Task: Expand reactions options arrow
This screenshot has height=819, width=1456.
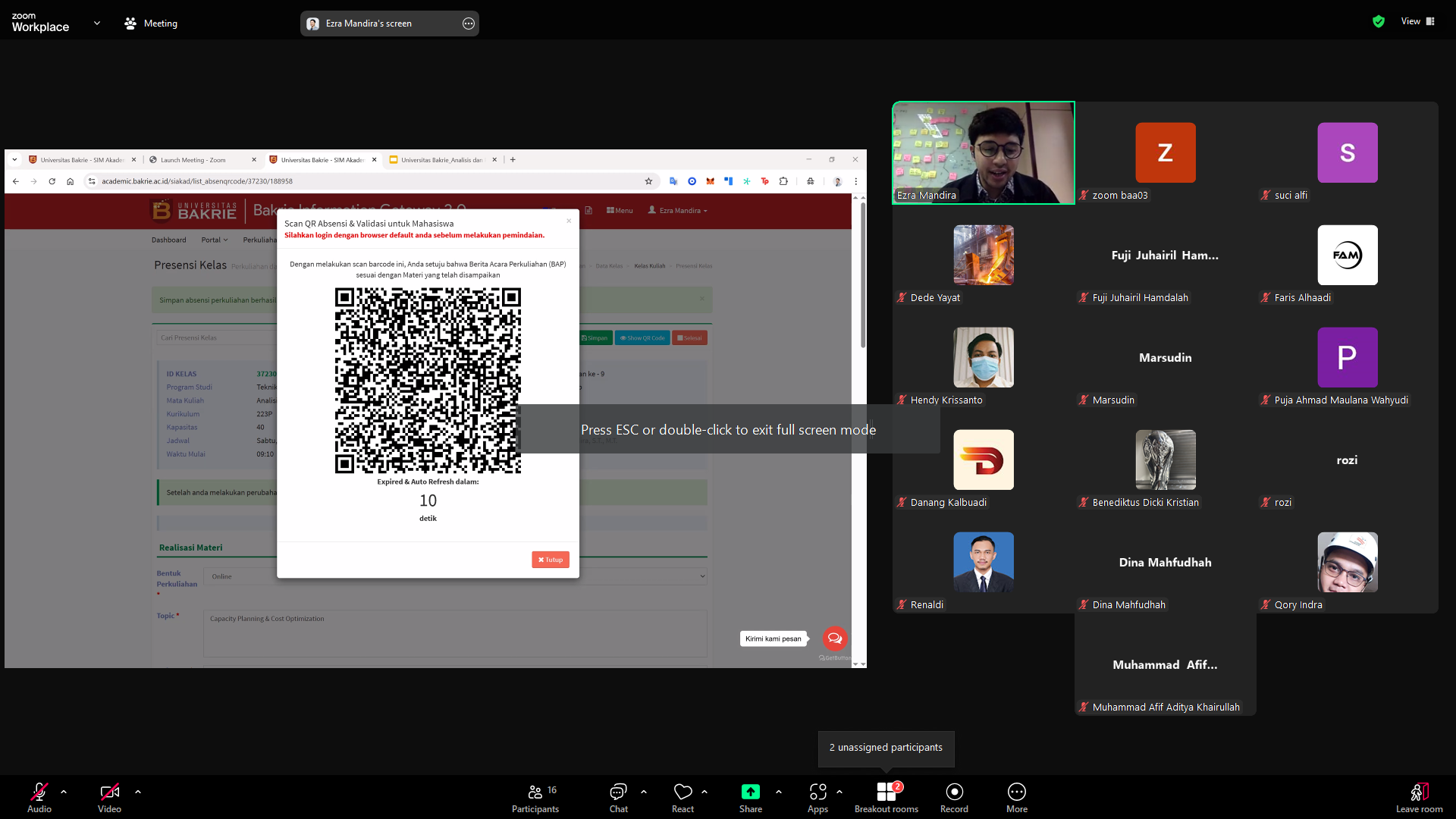Action: tap(704, 792)
